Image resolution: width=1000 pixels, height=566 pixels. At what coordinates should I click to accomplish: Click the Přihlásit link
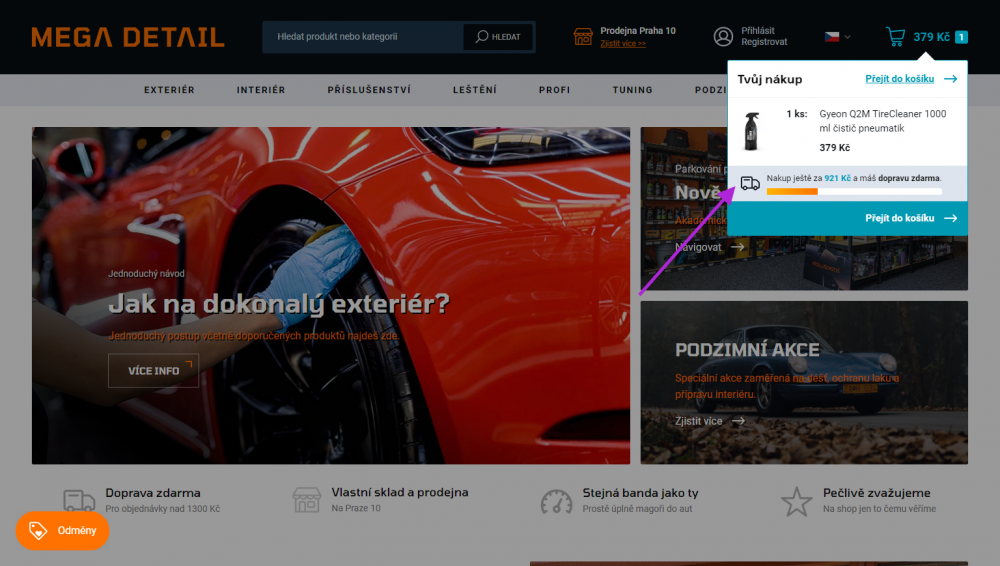(x=758, y=31)
